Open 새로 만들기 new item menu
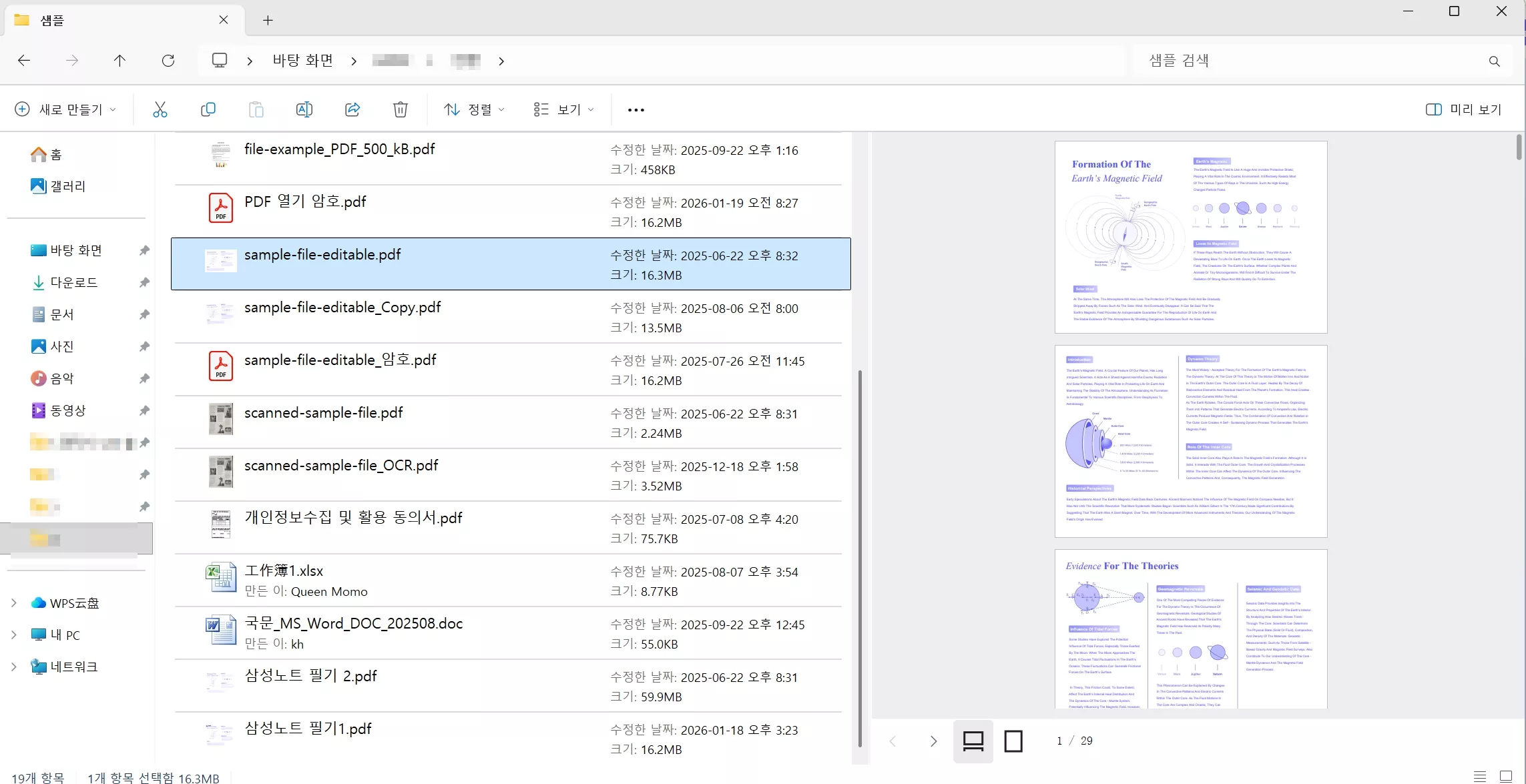The image size is (1526, 784). click(65, 109)
